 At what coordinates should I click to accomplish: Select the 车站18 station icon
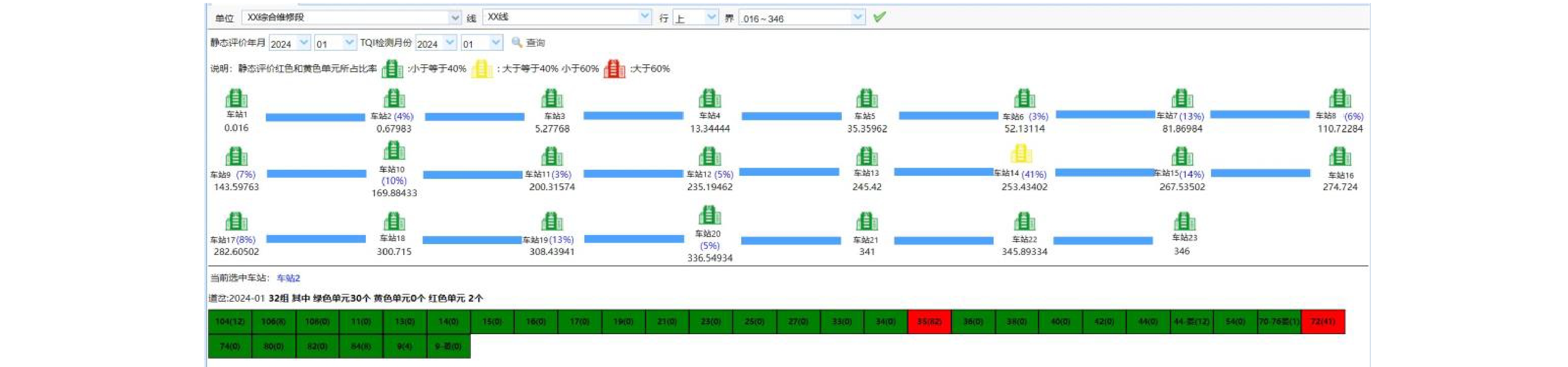click(x=394, y=221)
